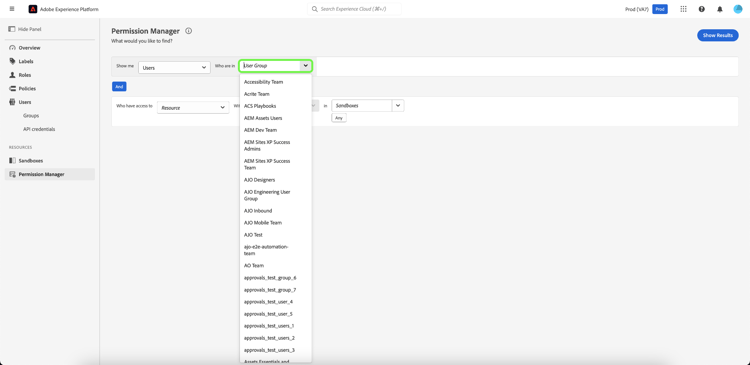Click the Hide Panel icon
Image resolution: width=750 pixels, height=365 pixels.
point(12,29)
